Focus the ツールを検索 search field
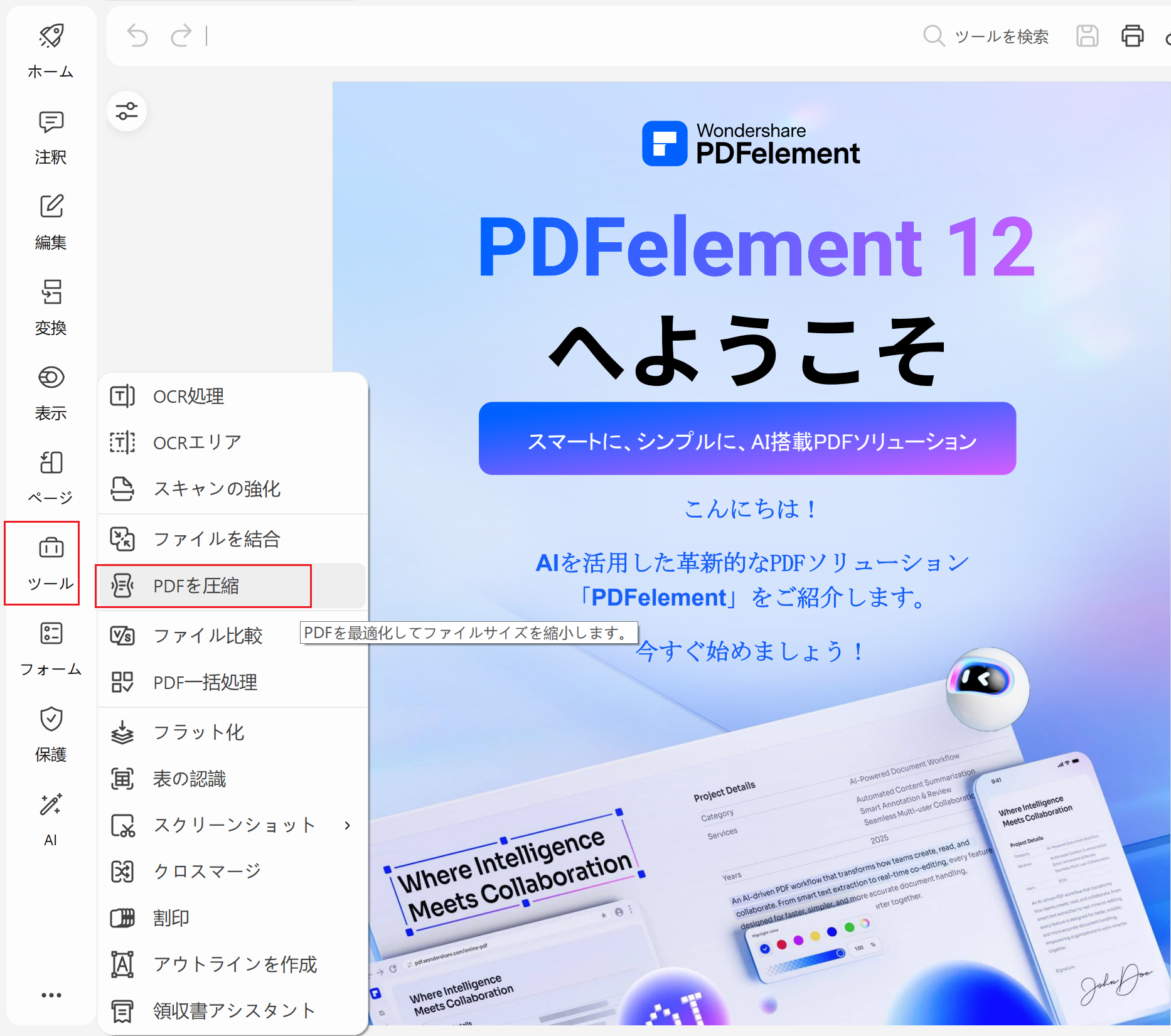The height and width of the screenshot is (1036, 1171). tap(1002, 36)
